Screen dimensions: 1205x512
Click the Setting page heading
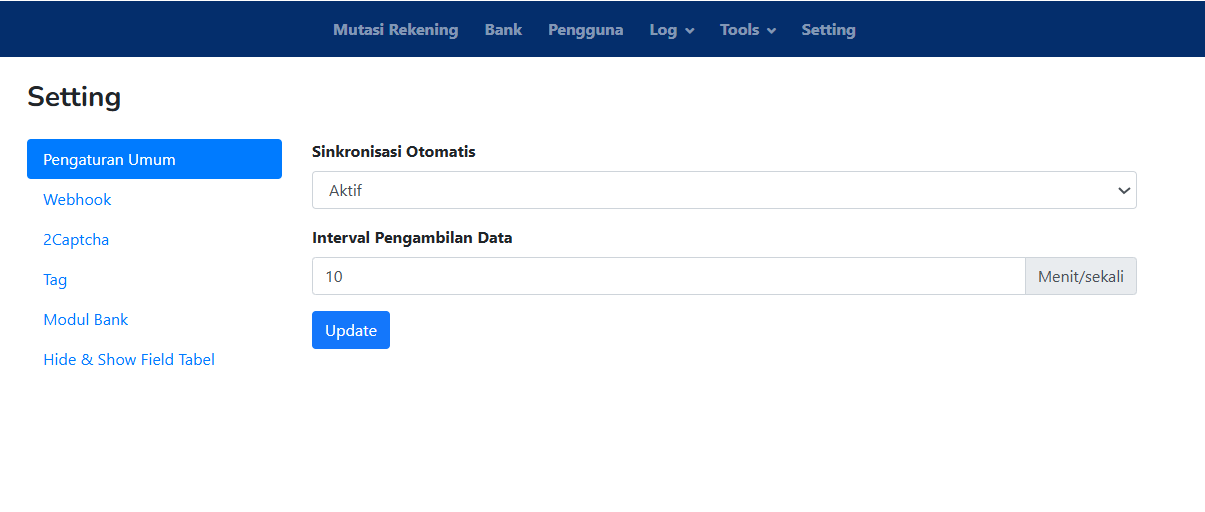pos(74,97)
